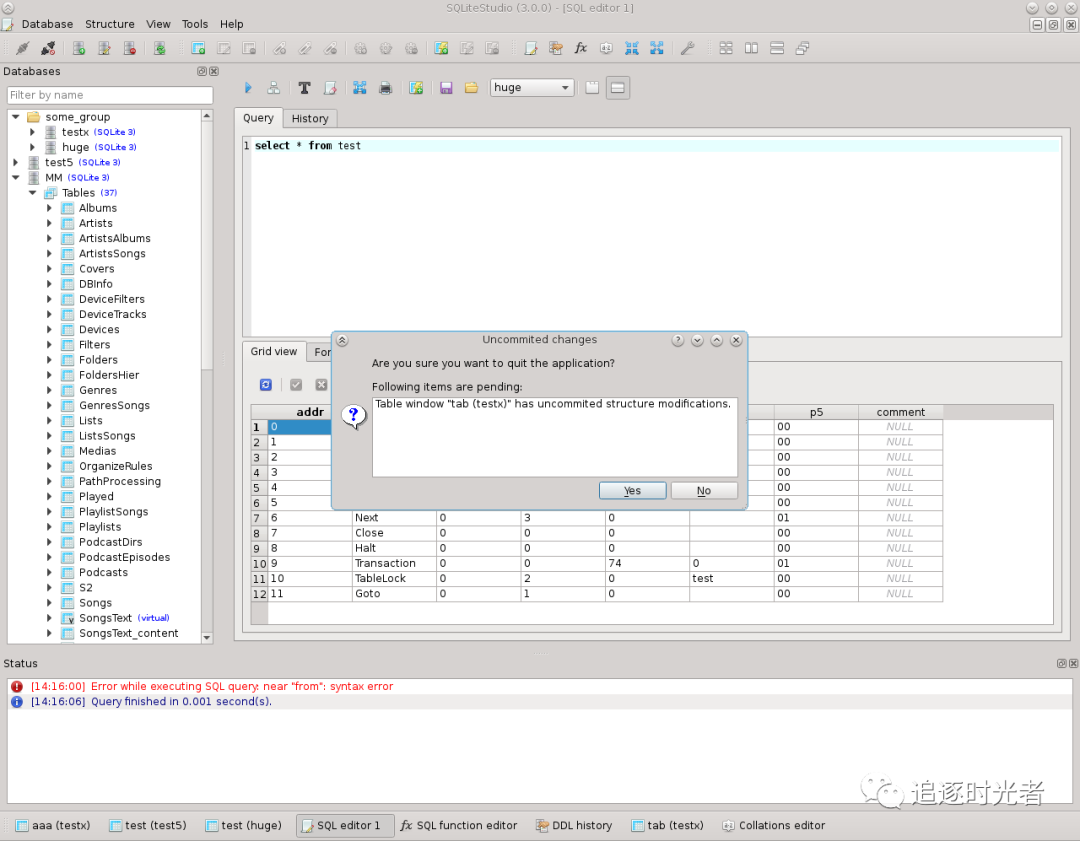
Task: Execute query with the blue play icon
Action: pyautogui.click(x=249, y=87)
